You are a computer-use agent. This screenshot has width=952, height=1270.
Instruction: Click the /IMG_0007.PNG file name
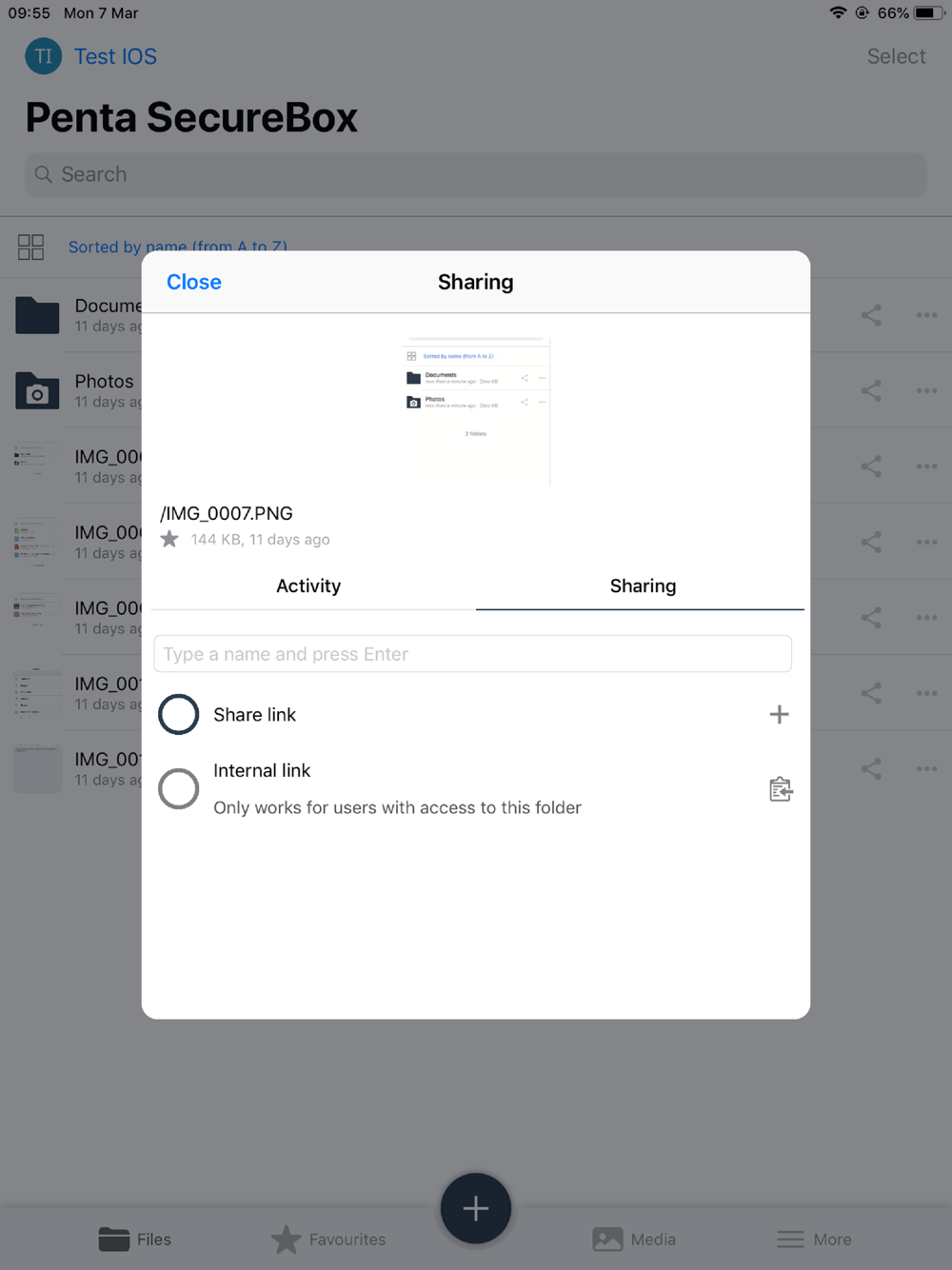point(227,513)
